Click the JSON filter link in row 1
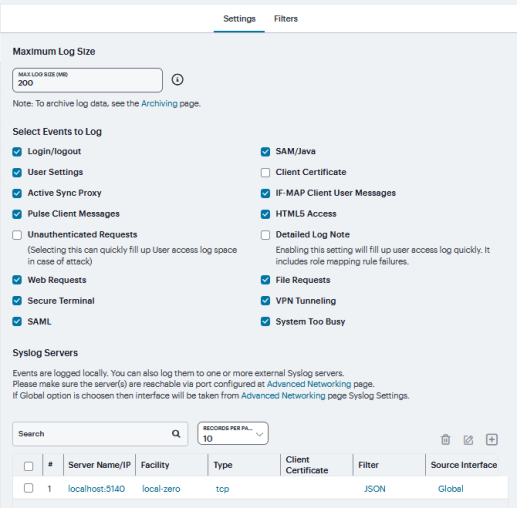Screen dimensions: 517x508 [x=375, y=489]
